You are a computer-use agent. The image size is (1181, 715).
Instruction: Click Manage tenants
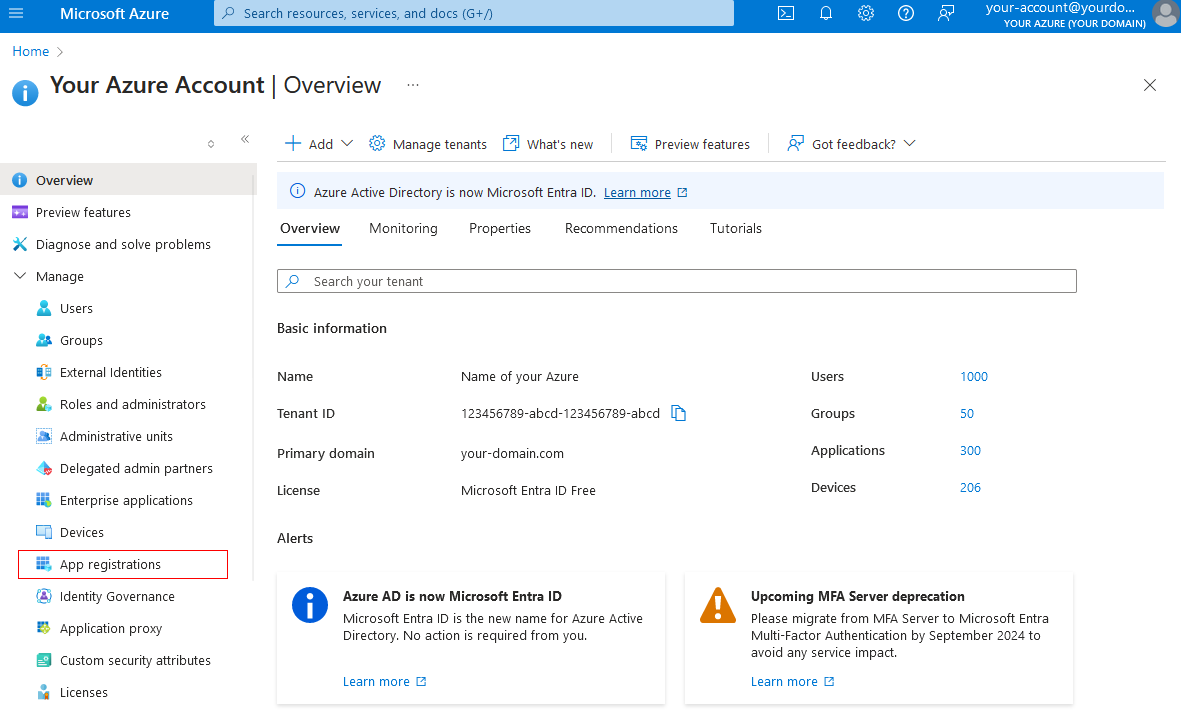[428, 144]
